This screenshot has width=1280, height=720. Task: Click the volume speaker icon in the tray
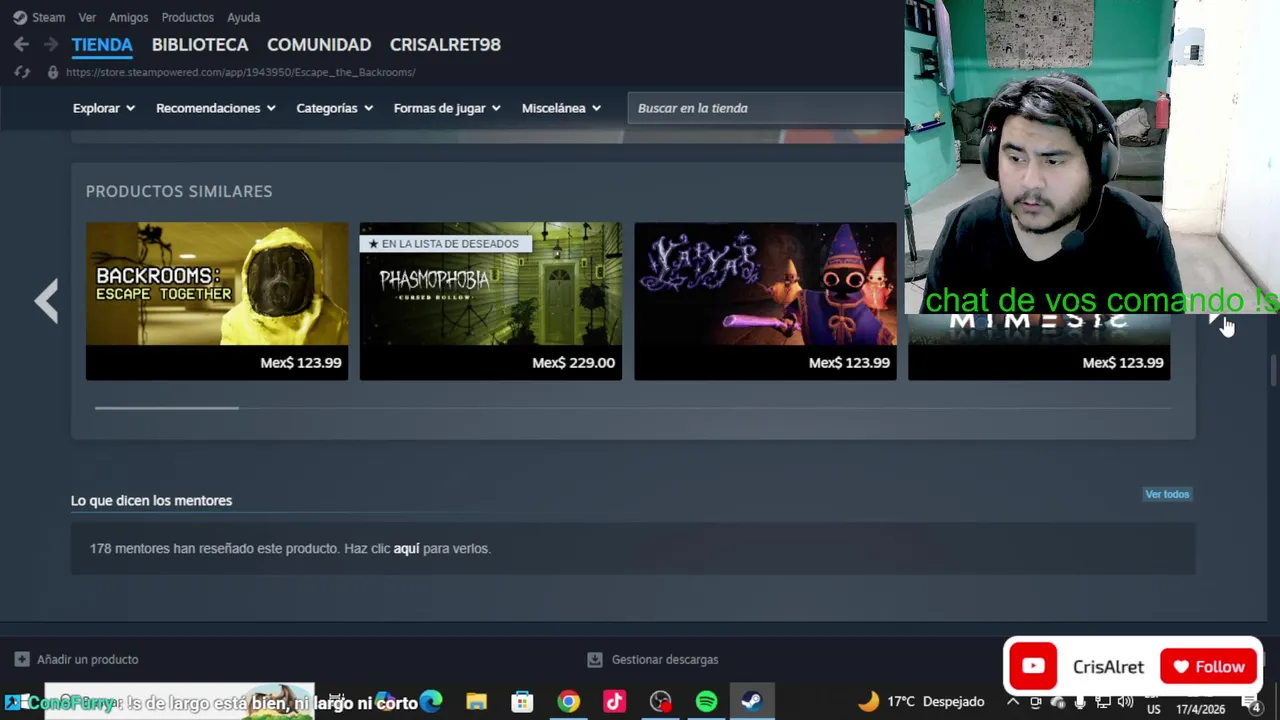tap(1125, 701)
